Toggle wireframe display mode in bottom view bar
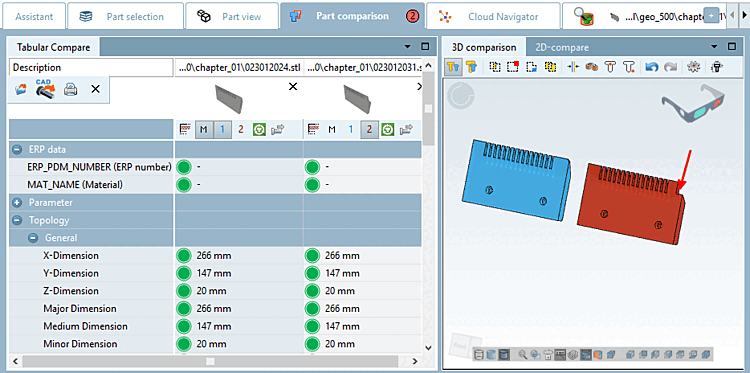This screenshot has height=373, width=750. tap(573, 354)
